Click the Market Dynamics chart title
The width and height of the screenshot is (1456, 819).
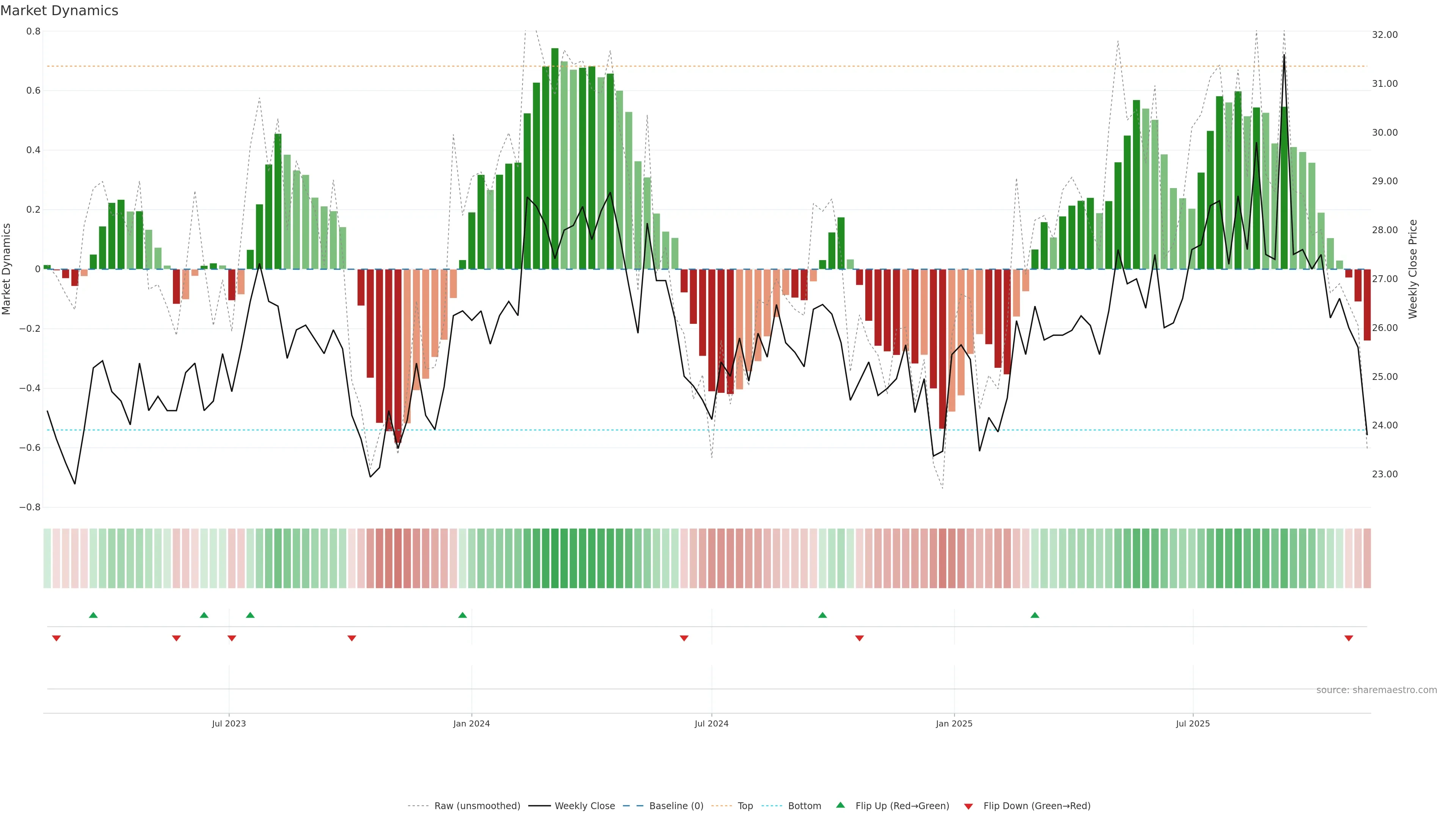[60, 11]
